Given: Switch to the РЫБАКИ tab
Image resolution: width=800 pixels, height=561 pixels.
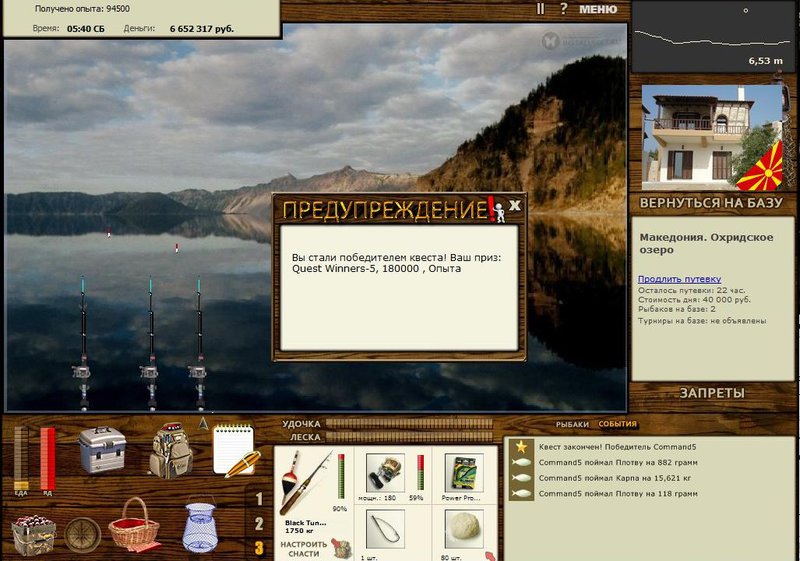Looking at the screenshot, I should tap(572, 424).
